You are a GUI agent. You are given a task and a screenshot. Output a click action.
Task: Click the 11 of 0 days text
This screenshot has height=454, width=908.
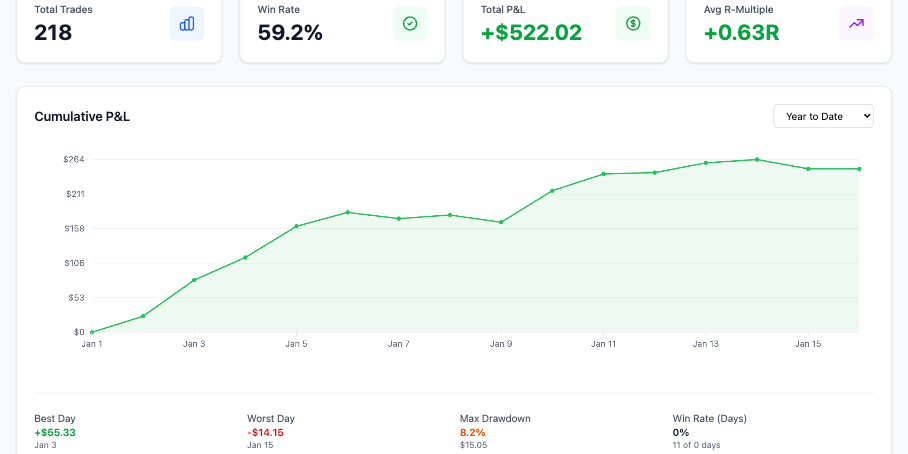697,445
